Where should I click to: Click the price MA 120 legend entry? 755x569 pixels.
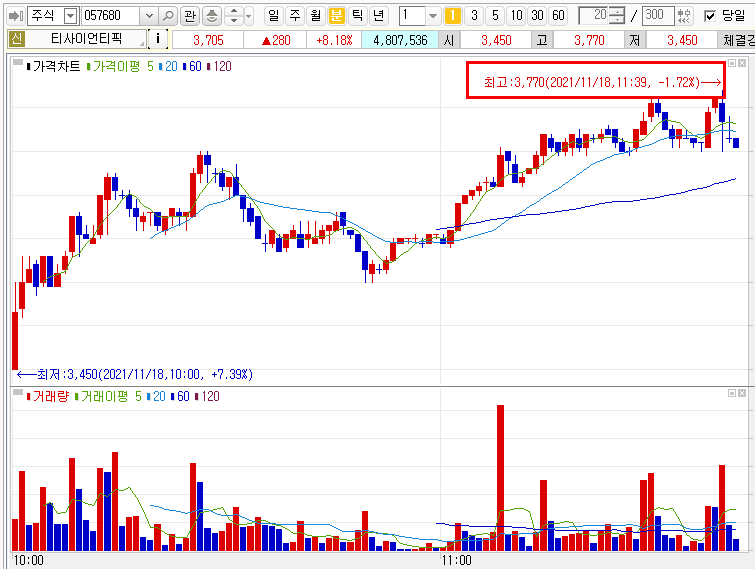(222, 66)
